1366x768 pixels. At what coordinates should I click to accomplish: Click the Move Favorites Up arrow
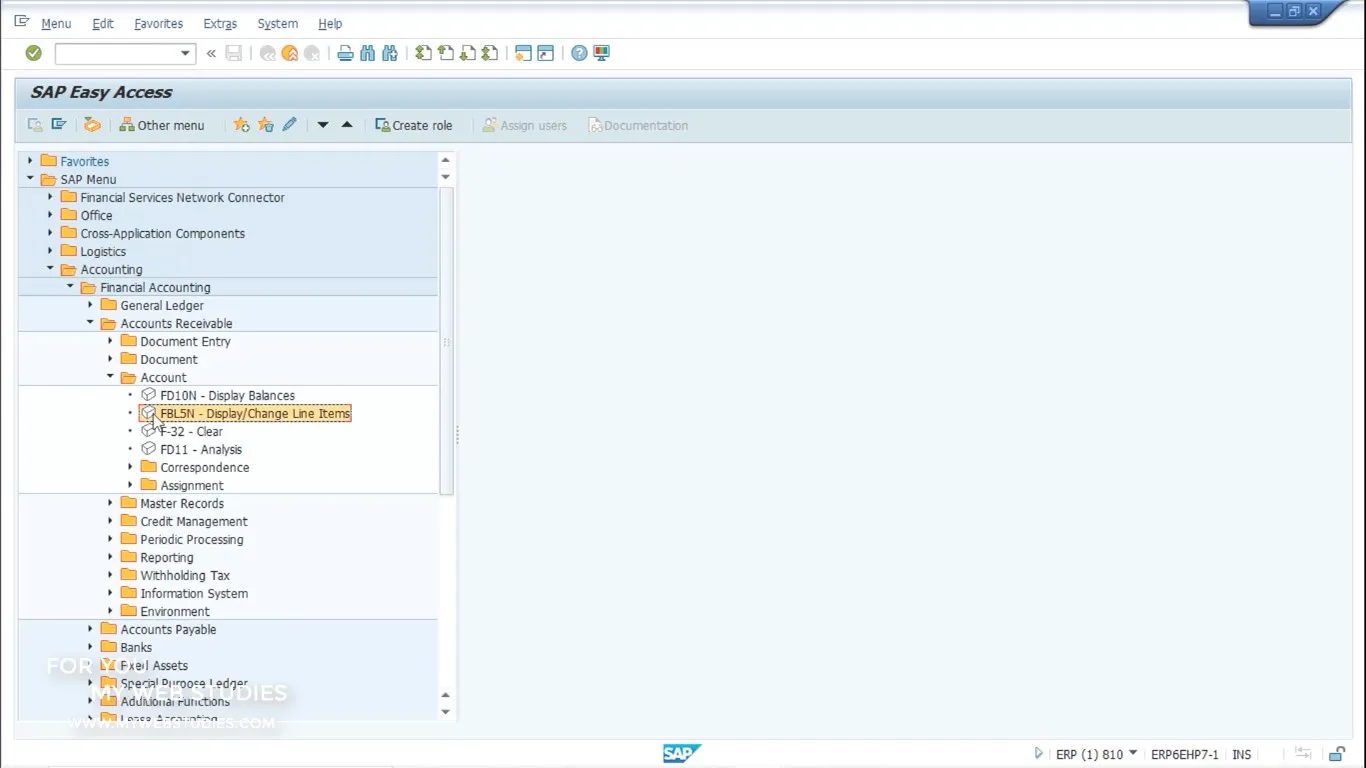pyautogui.click(x=347, y=125)
